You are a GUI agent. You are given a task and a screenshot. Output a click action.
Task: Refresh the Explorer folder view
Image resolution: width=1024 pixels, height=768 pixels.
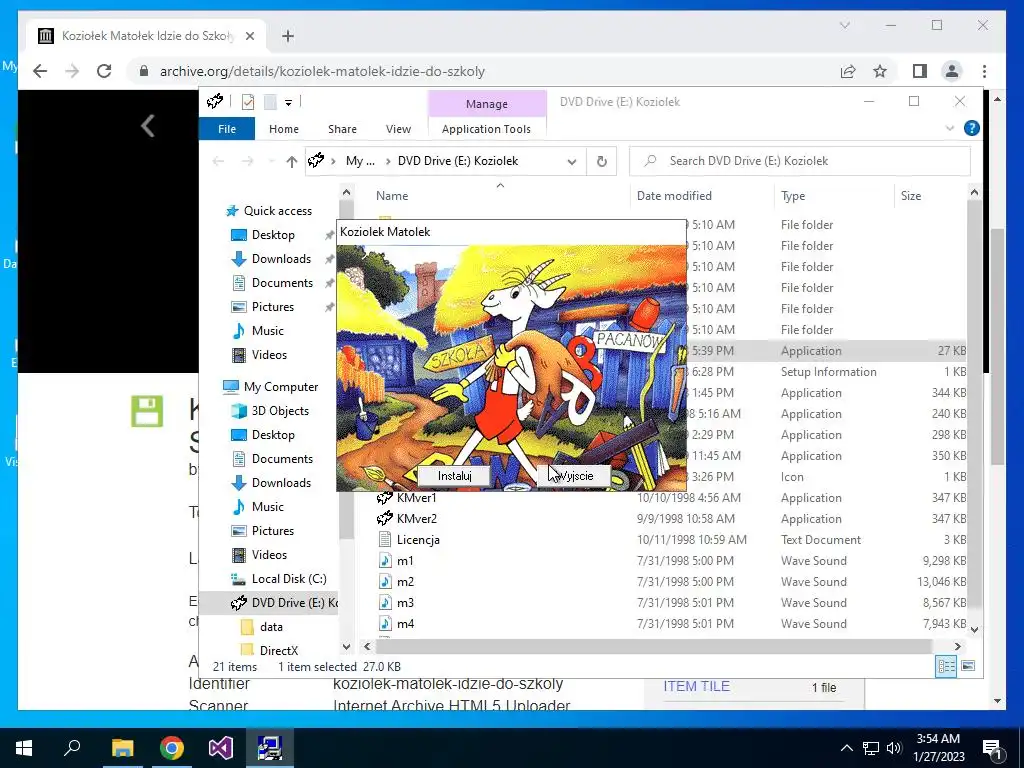coord(601,161)
